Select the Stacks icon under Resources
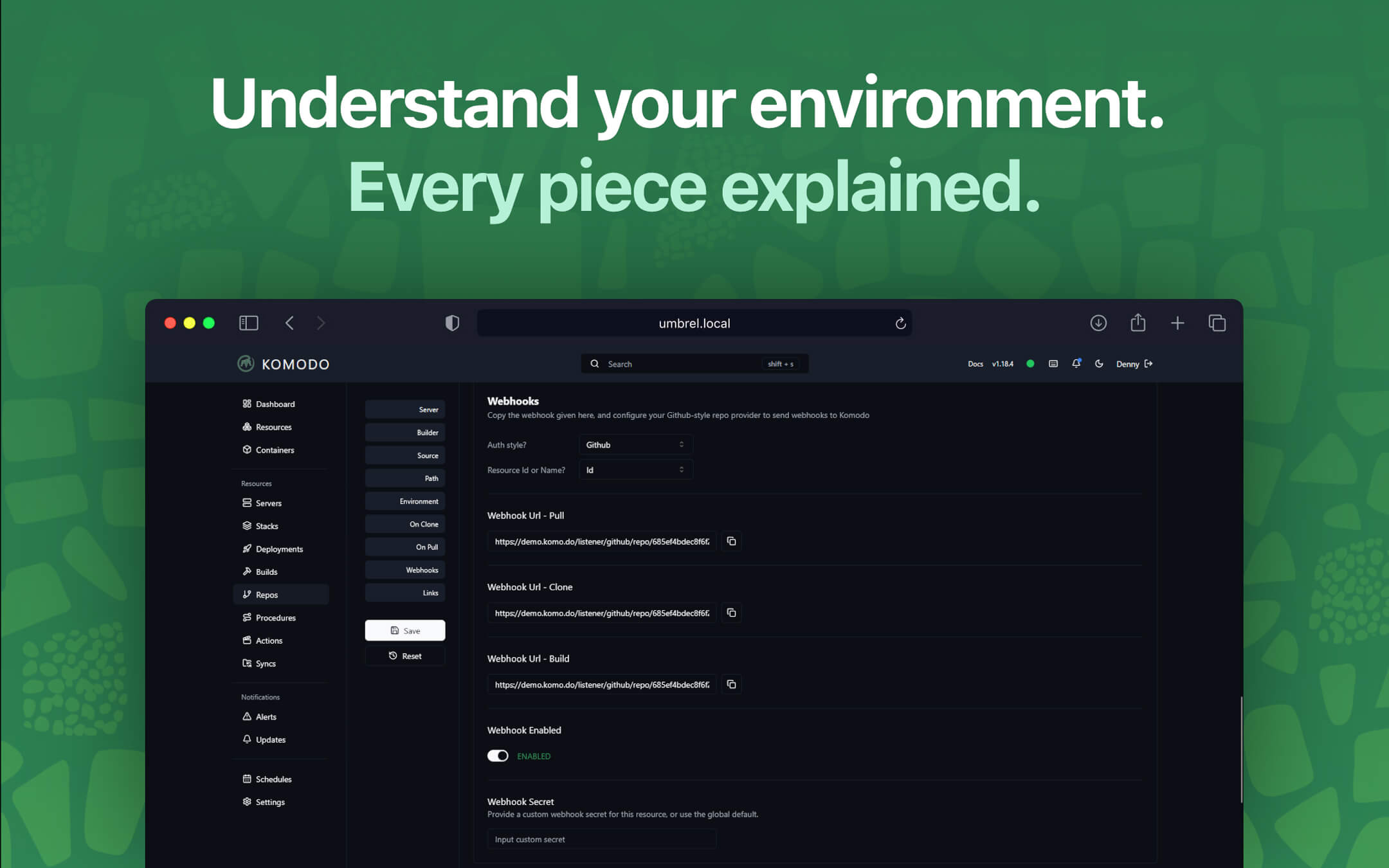The width and height of the screenshot is (1389, 868). pos(247,526)
